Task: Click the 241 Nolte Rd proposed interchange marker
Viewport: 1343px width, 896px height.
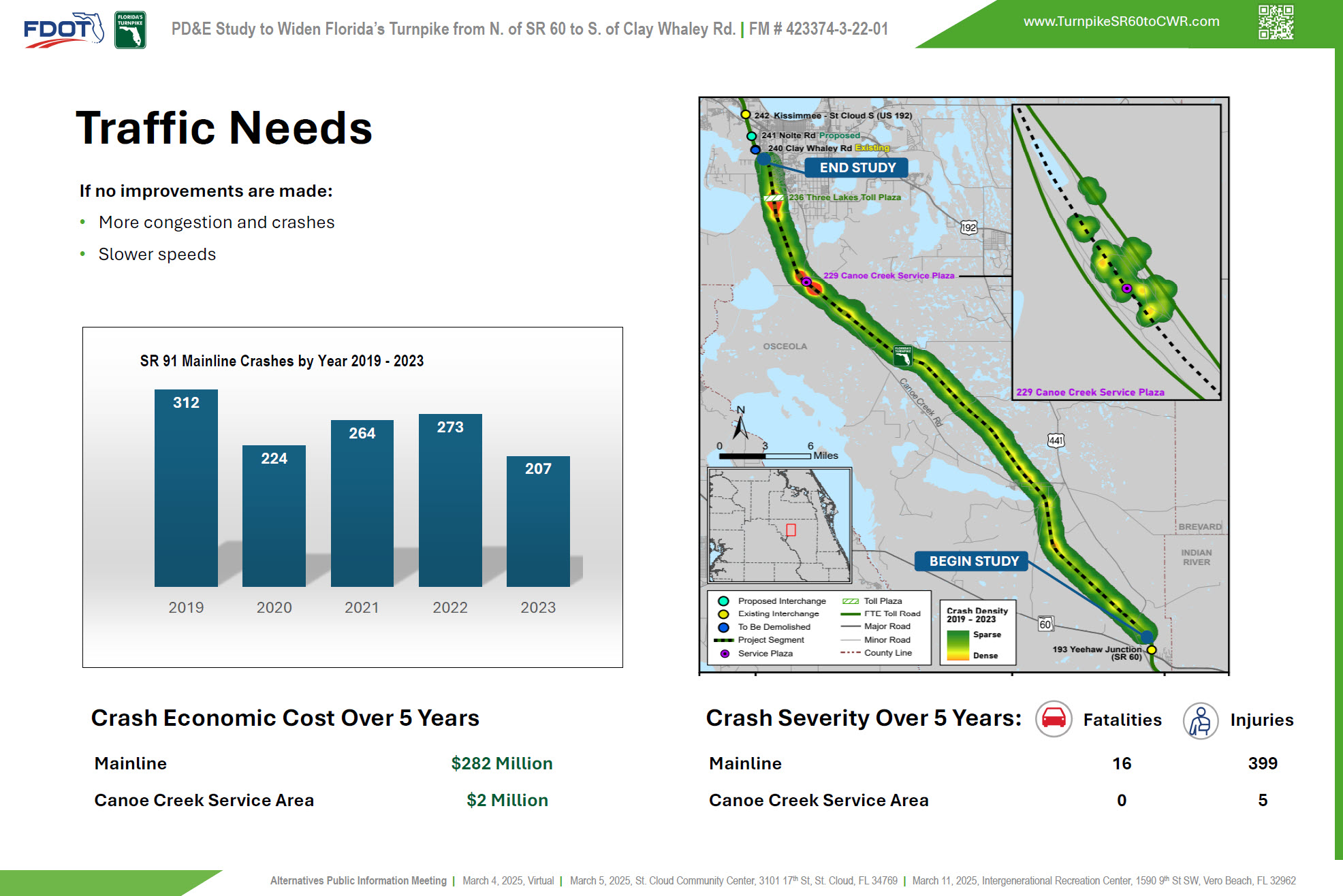Action: click(752, 135)
